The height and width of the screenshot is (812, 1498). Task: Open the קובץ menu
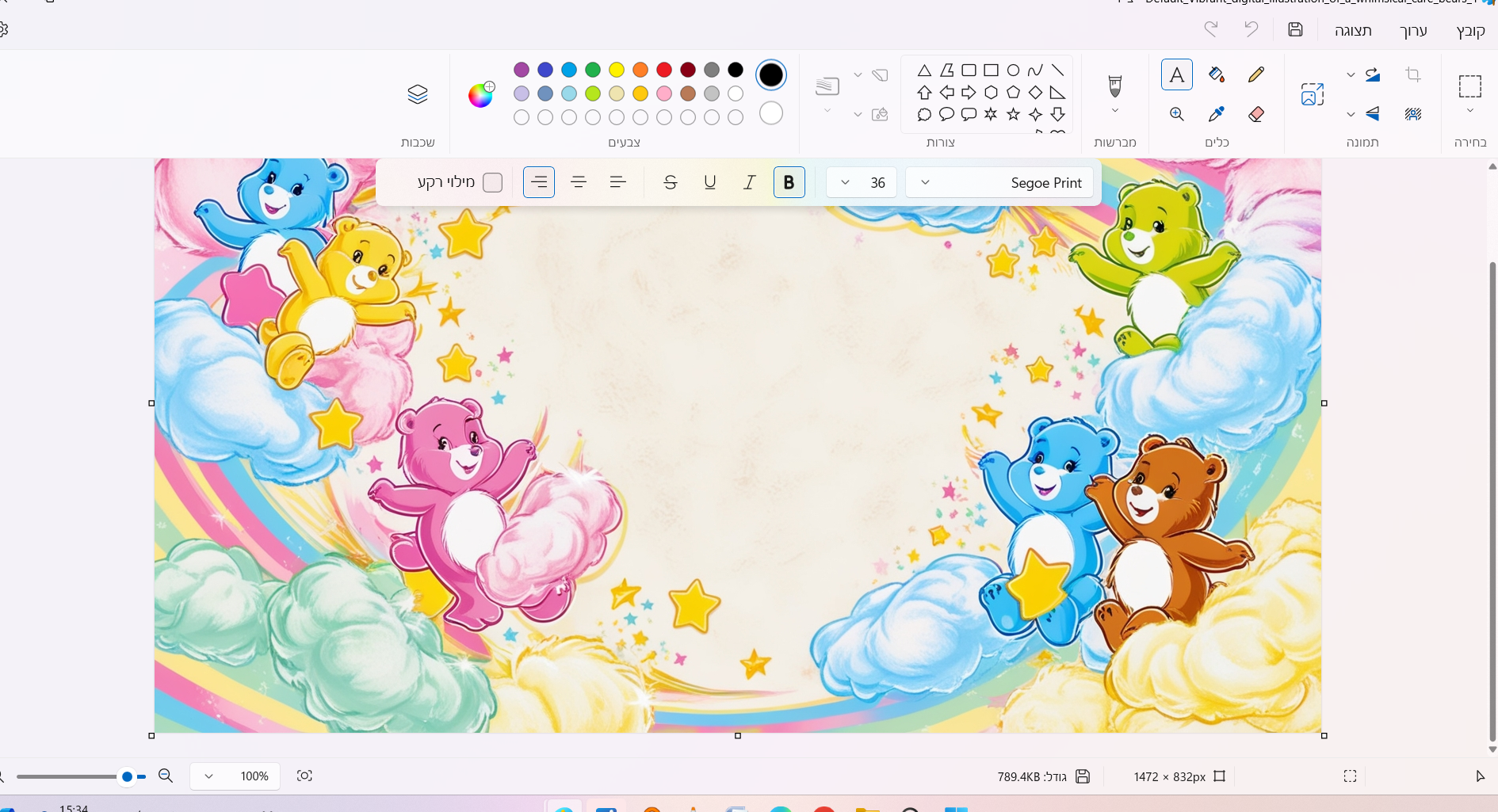(x=1470, y=30)
